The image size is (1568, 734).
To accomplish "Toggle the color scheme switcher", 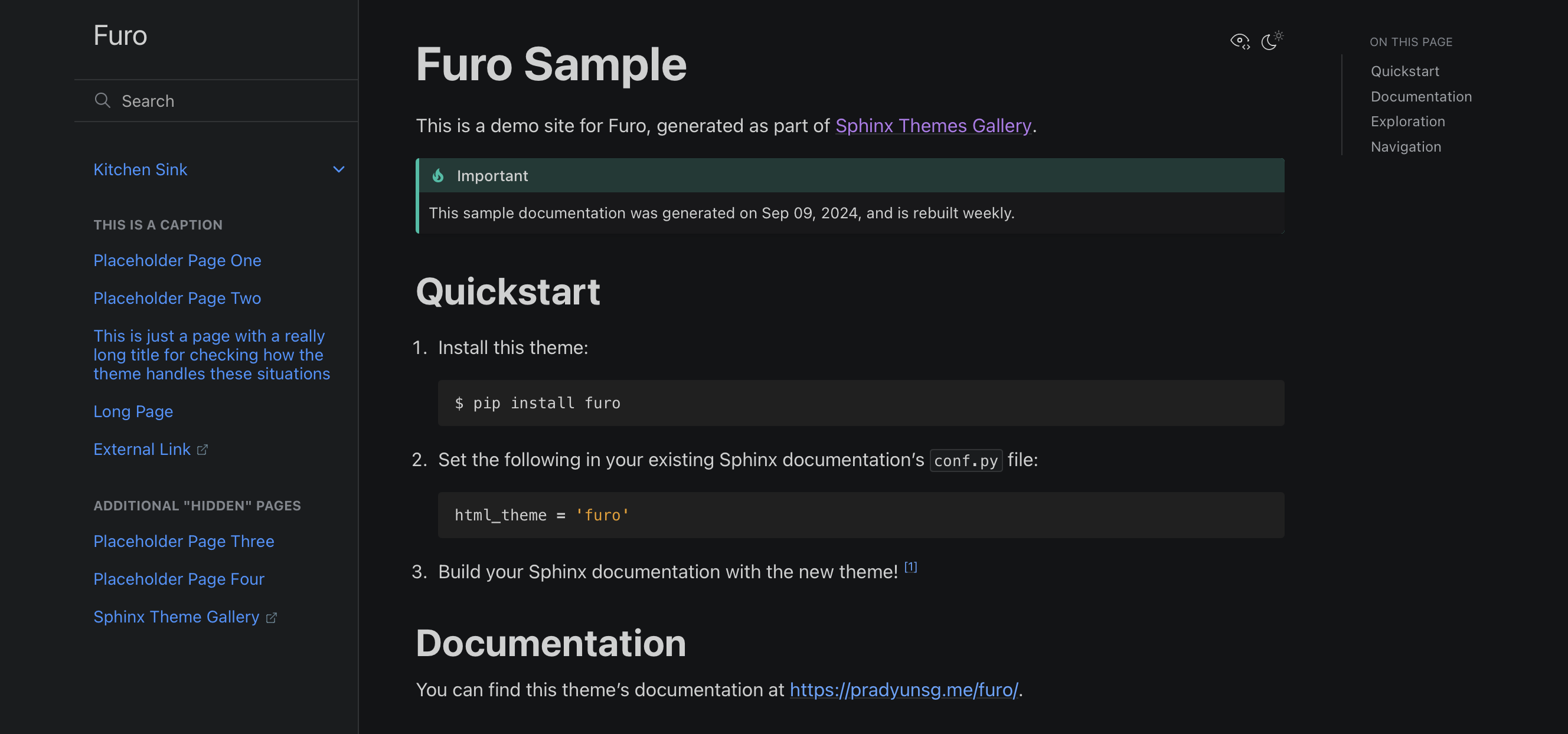I will tap(1271, 40).
